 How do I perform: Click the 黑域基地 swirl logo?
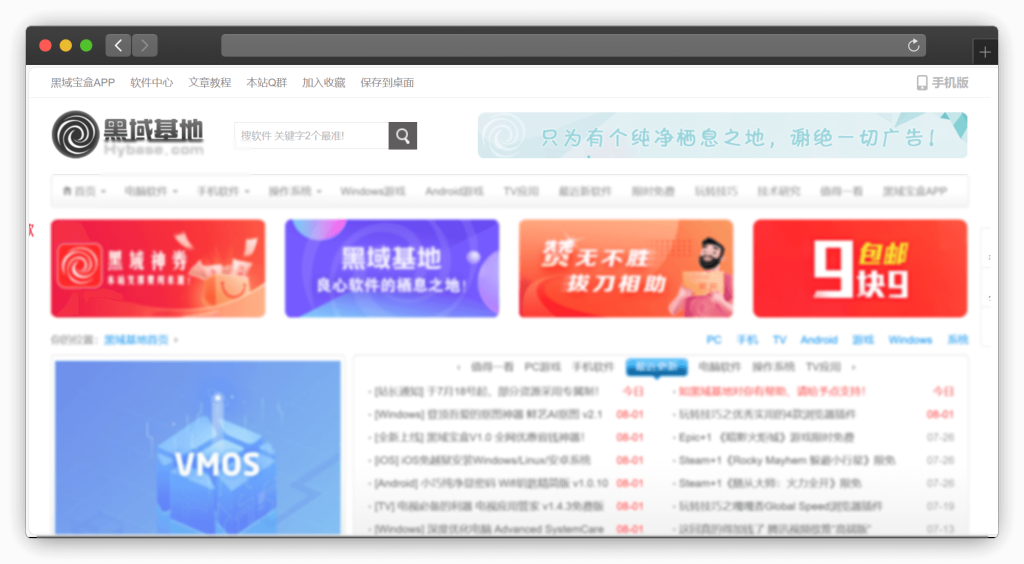128,134
